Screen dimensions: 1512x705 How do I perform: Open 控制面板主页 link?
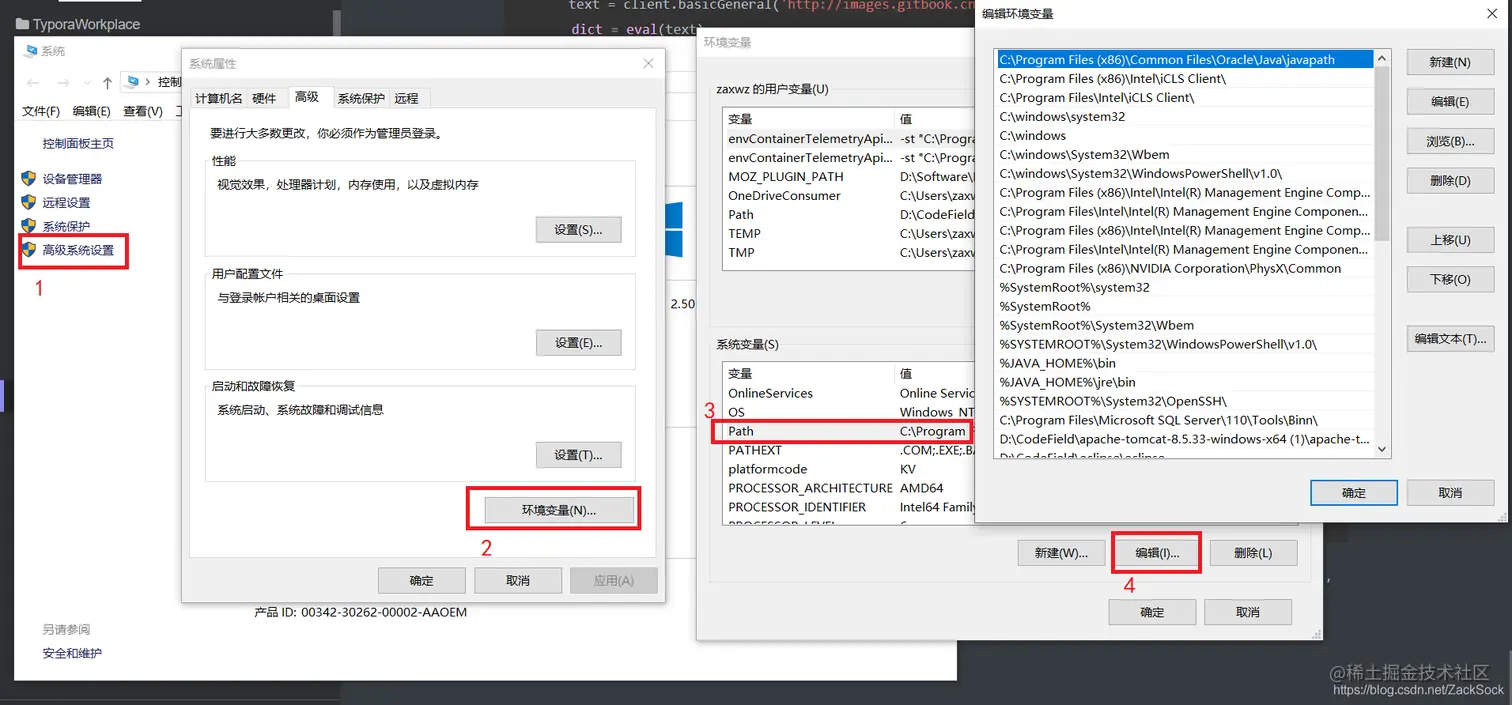78,143
